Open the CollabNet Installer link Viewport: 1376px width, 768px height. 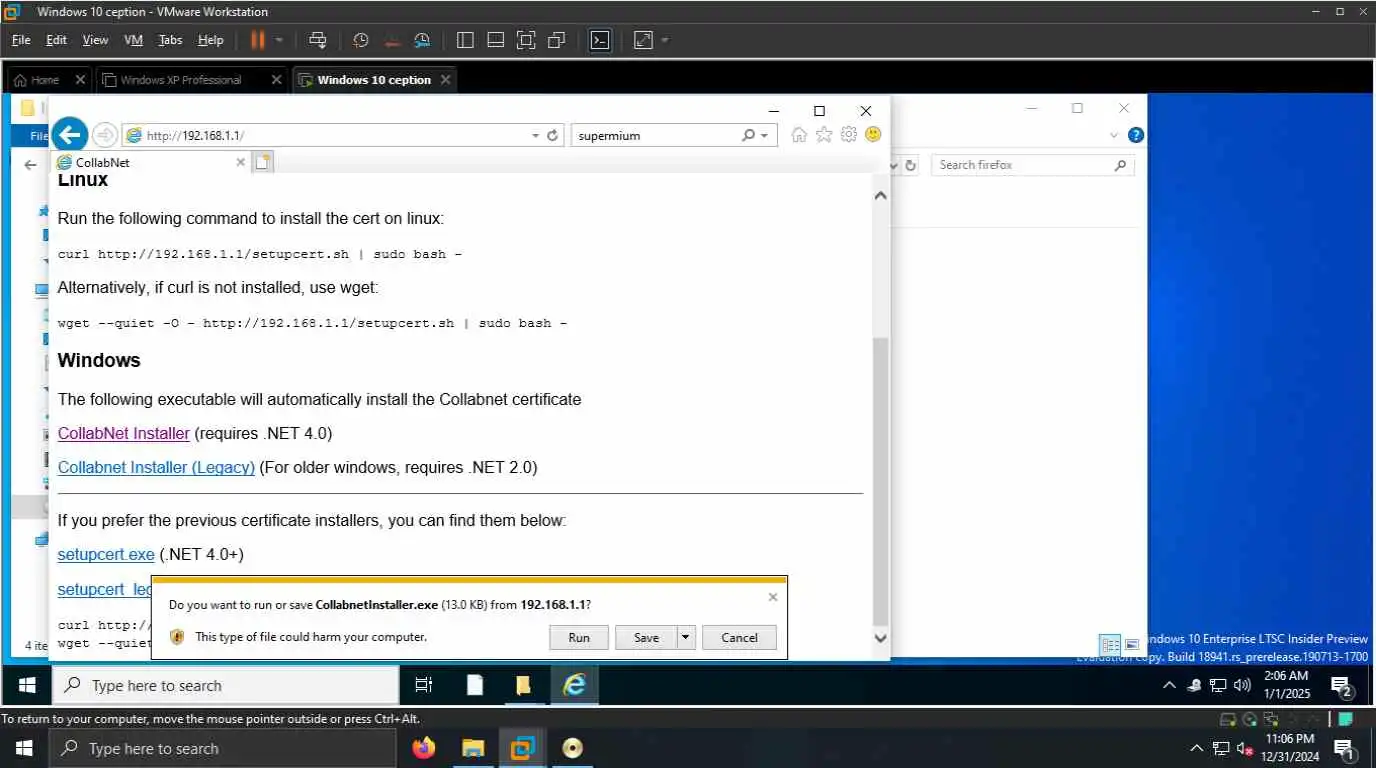click(x=124, y=433)
